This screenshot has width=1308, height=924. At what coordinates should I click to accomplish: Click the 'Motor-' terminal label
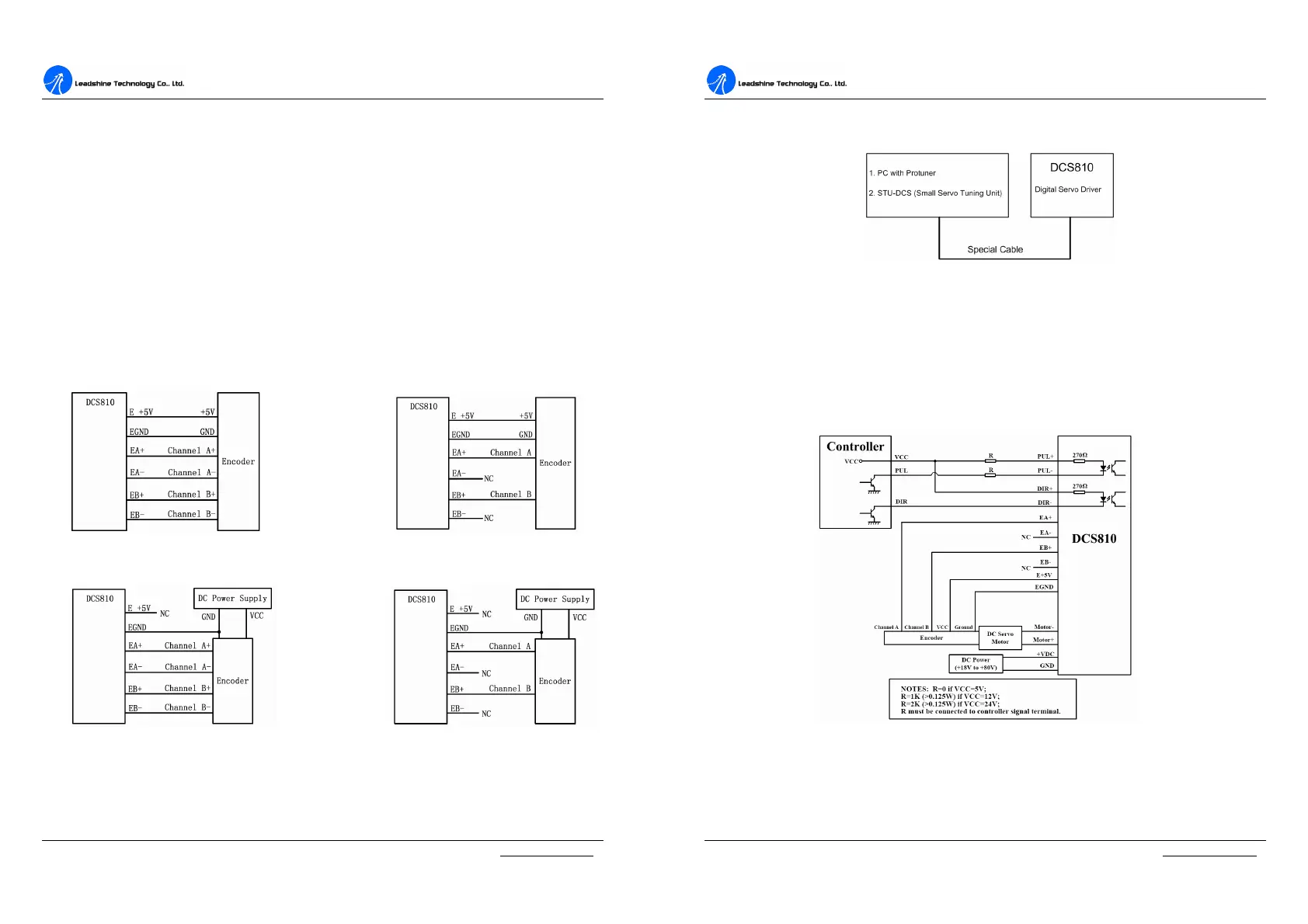[1044, 627]
